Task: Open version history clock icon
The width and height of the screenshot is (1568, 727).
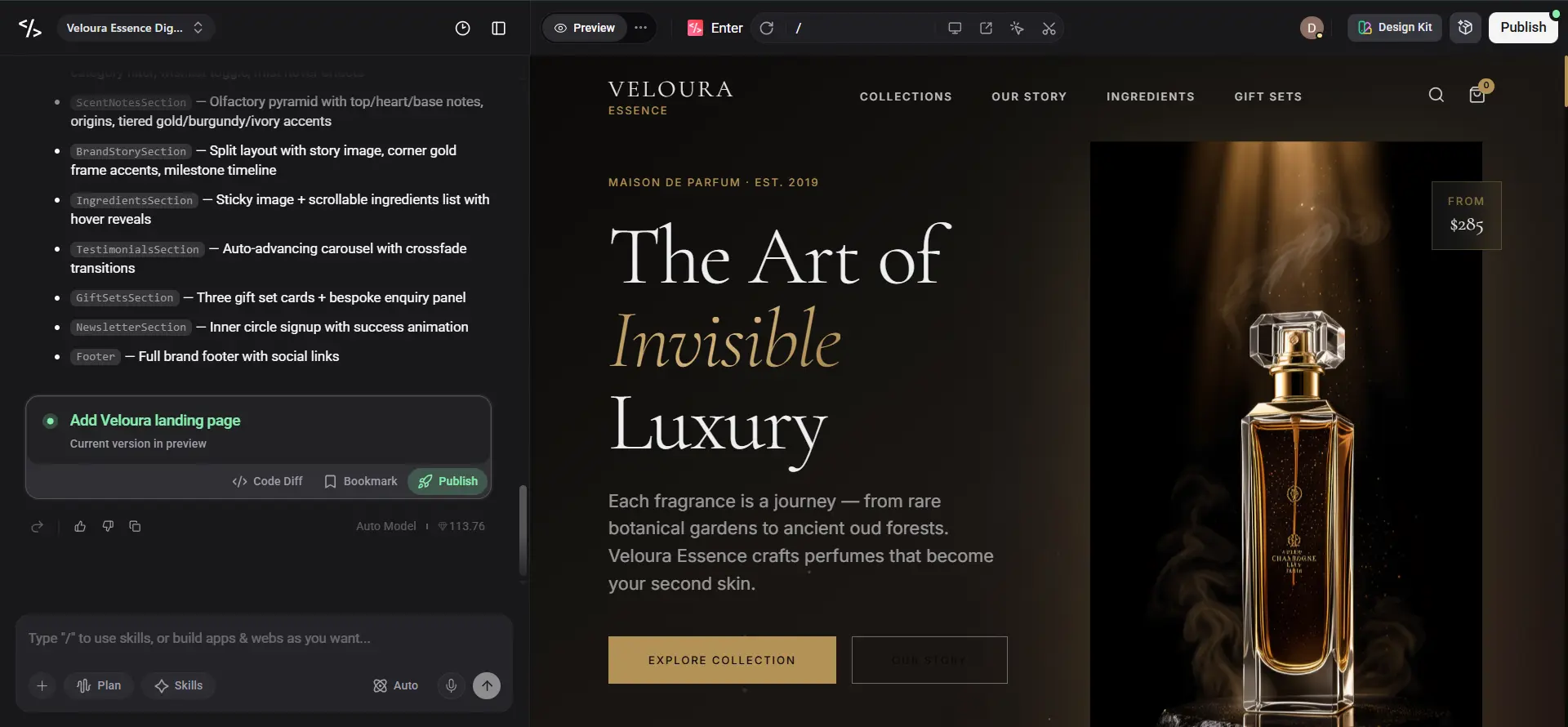Action: pos(462,28)
